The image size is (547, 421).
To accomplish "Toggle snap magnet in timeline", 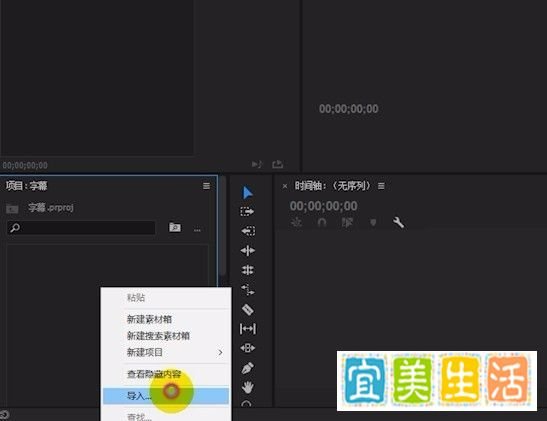I will (322, 222).
